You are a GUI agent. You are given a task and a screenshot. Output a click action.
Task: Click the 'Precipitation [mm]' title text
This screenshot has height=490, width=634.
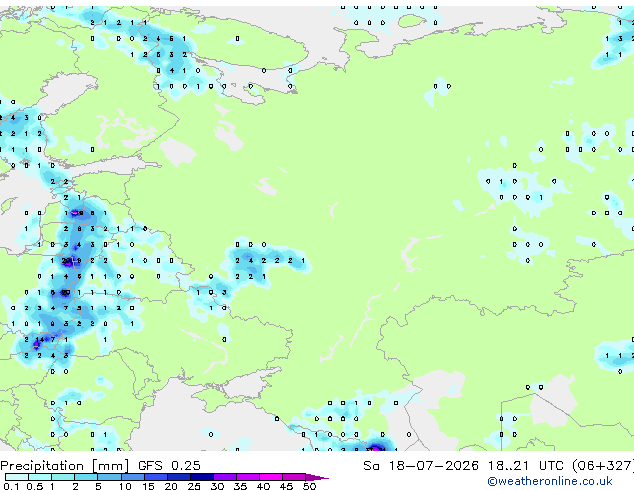65,466
